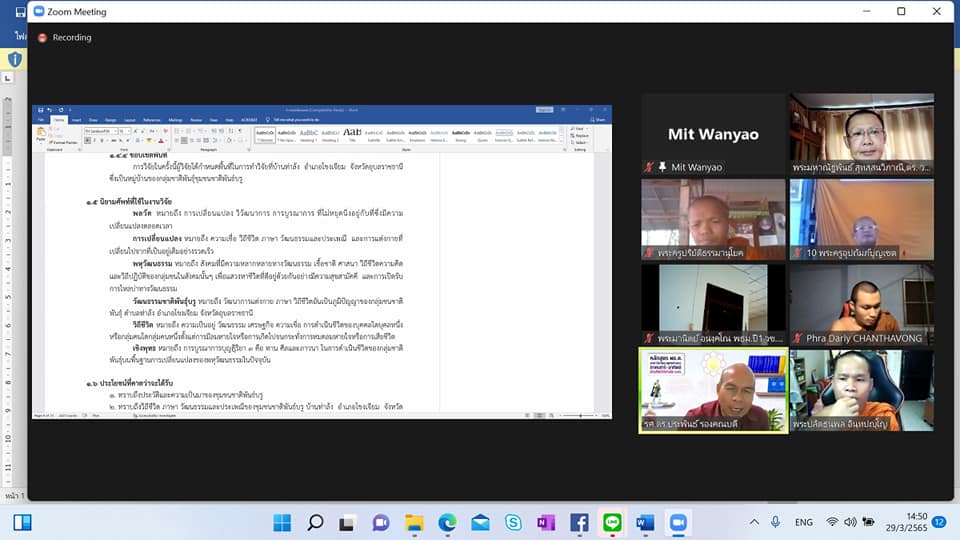The image size is (960, 540).
Task: Switch to the Layout ribbon tab
Action: point(130,120)
